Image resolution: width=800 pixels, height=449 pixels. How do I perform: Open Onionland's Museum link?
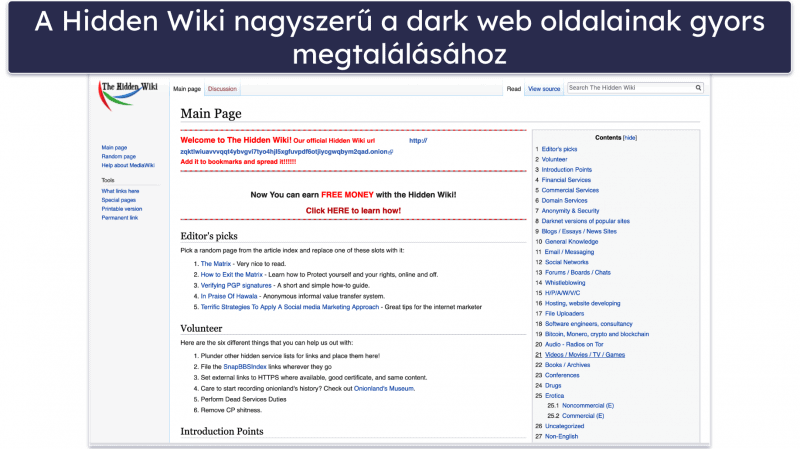click(x=384, y=389)
